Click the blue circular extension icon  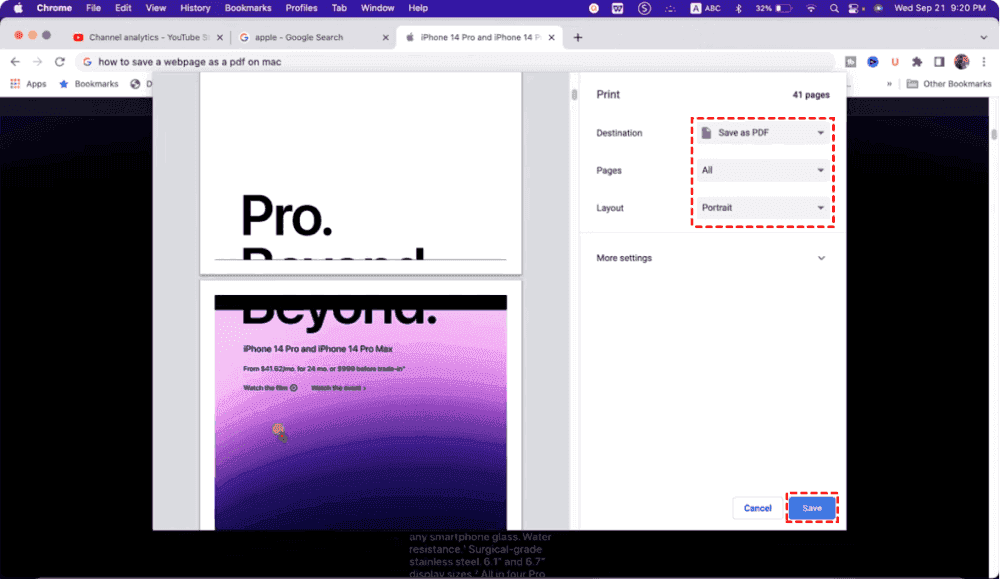coord(873,62)
